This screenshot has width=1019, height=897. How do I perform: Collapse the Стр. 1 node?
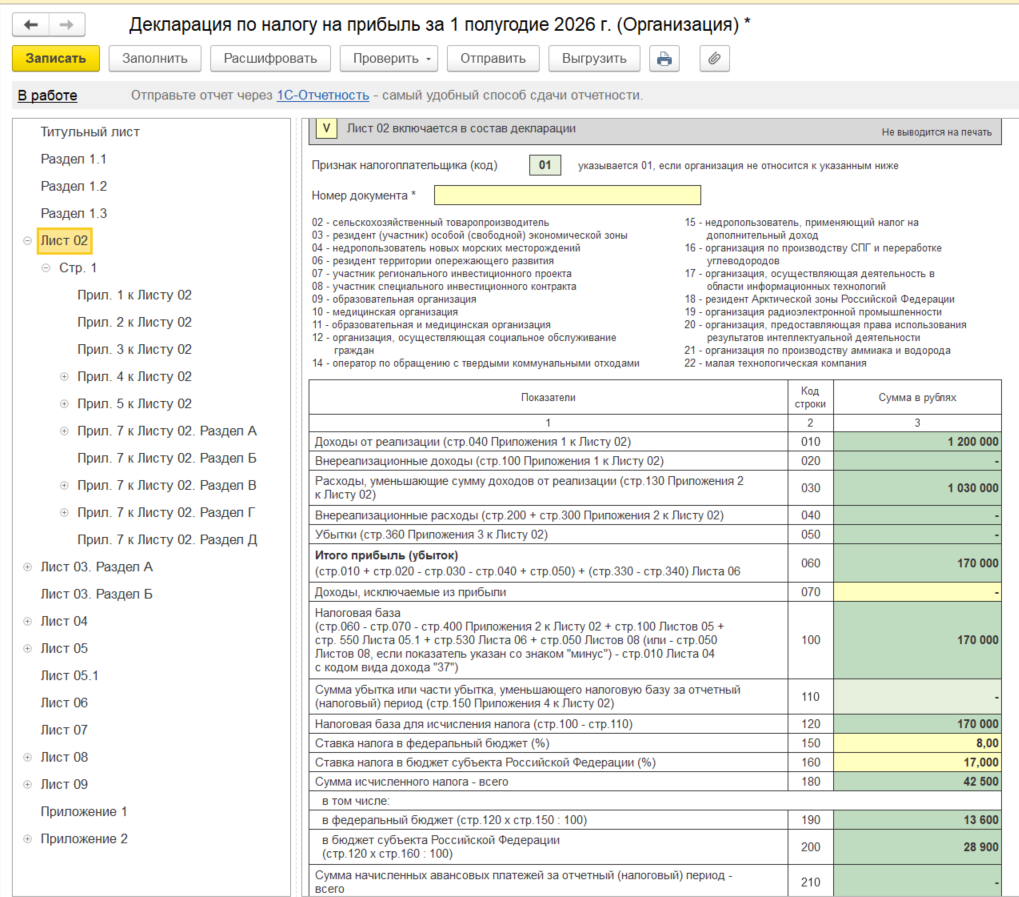[45, 268]
